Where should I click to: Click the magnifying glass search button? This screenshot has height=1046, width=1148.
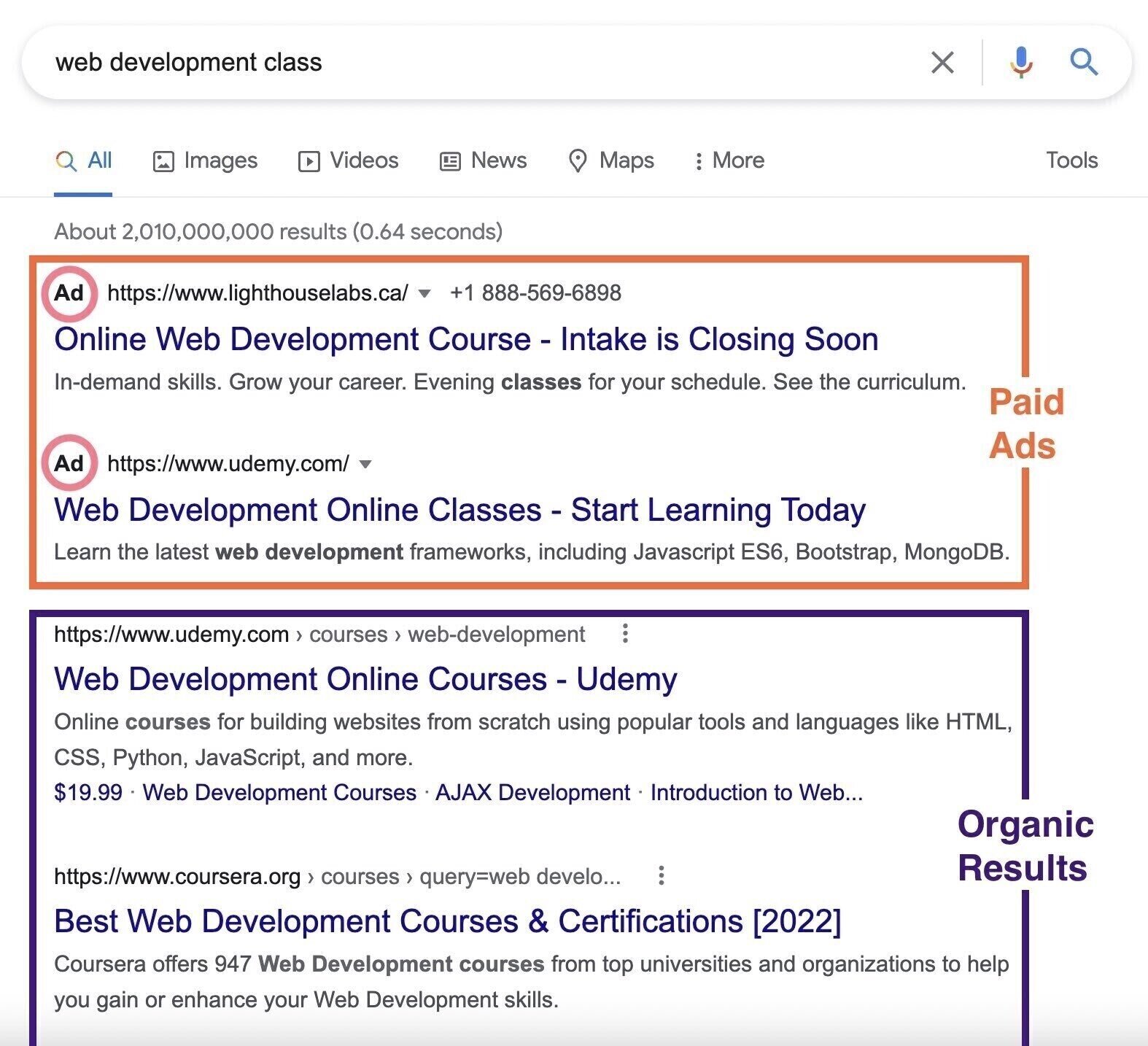point(1084,63)
